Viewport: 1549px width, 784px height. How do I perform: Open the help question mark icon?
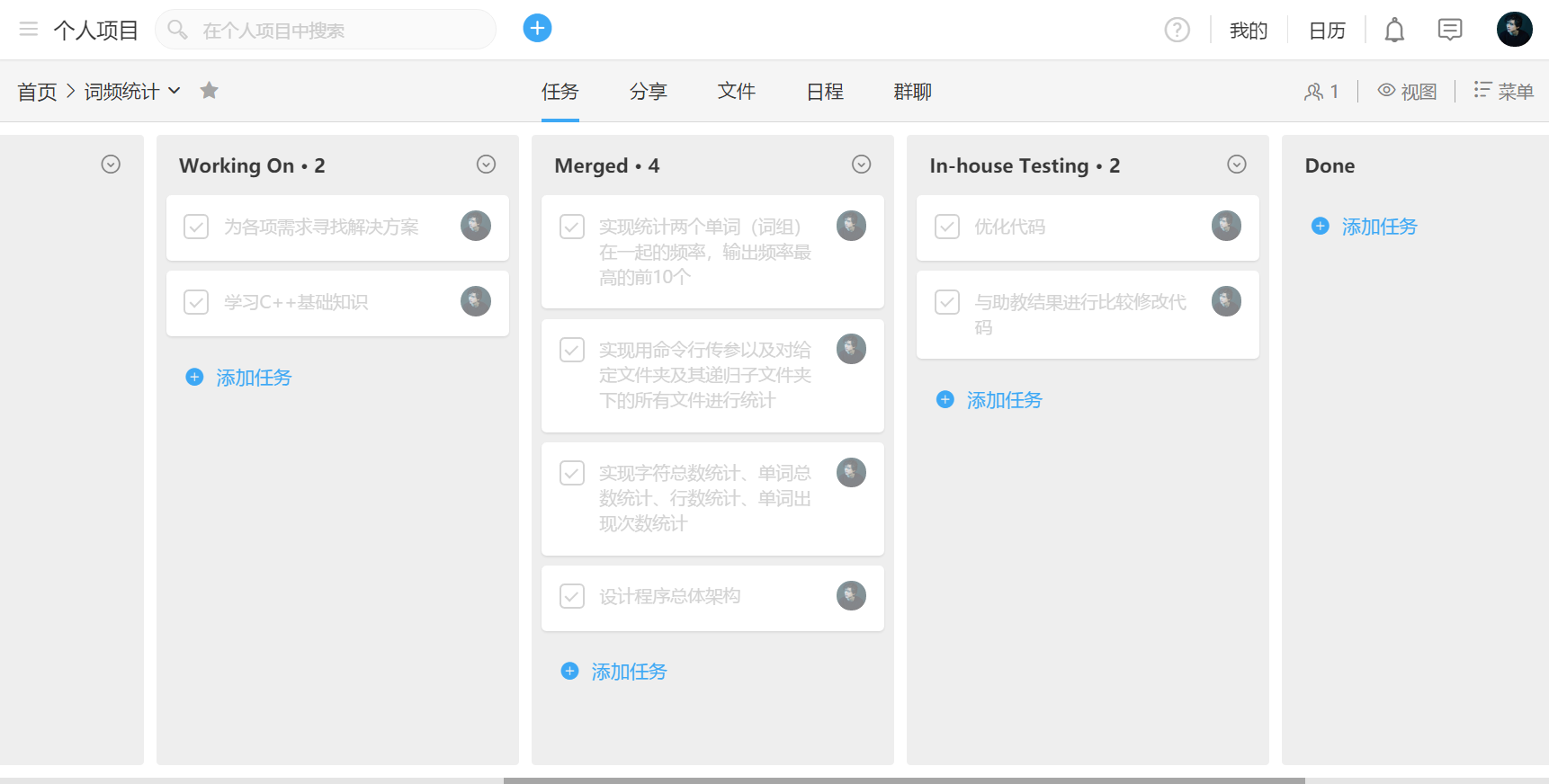pyautogui.click(x=1177, y=30)
